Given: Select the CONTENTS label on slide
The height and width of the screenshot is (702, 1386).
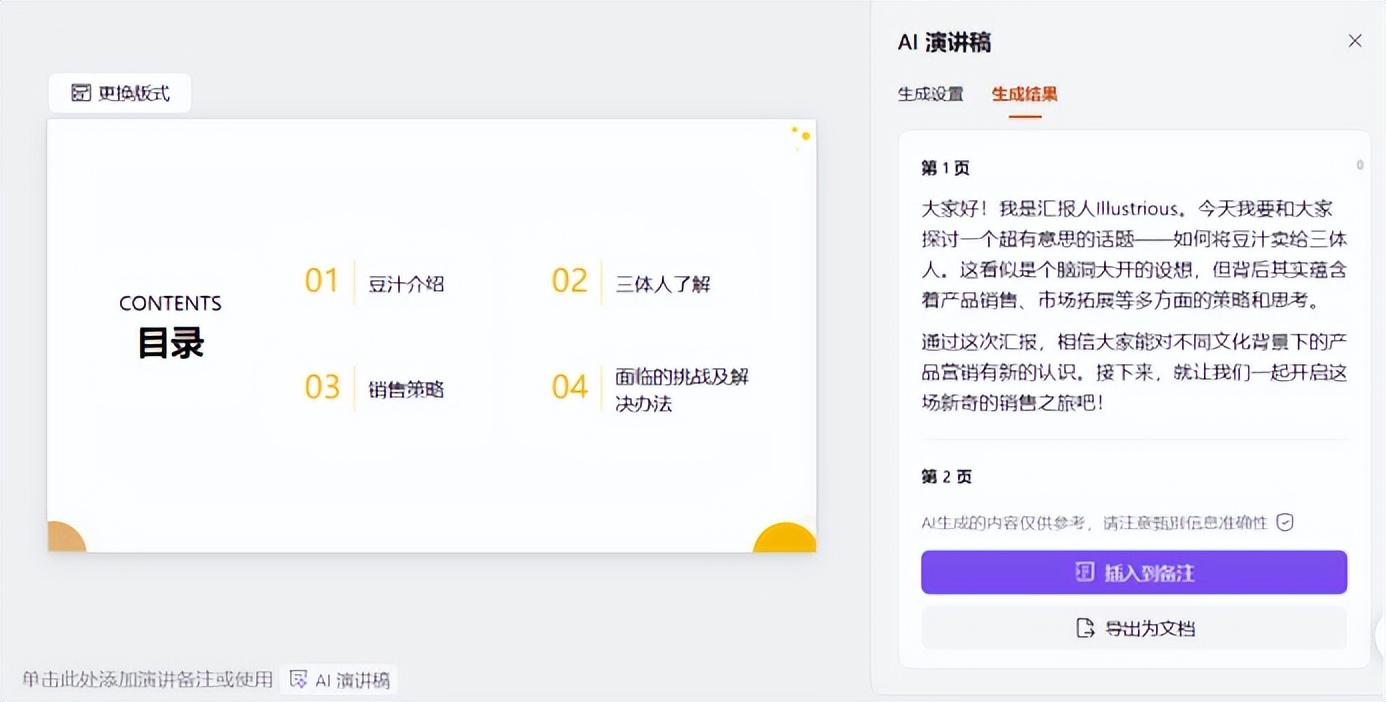Looking at the screenshot, I should pyautogui.click(x=170, y=303).
